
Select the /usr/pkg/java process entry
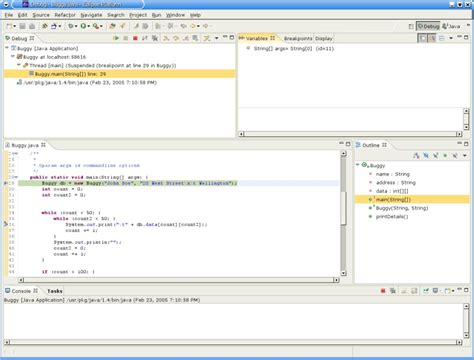(87, 82)
